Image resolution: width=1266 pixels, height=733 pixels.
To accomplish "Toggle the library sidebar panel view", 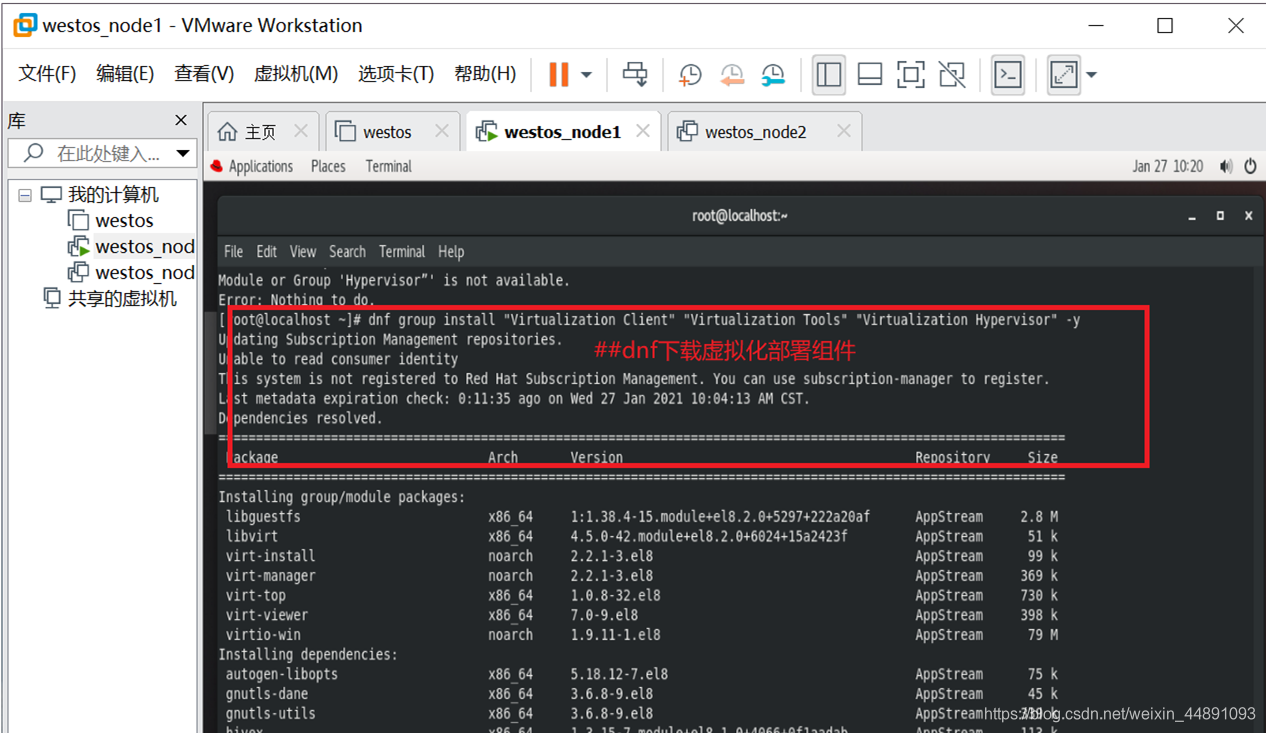I will pyautogui.click(x=829, y=74).
